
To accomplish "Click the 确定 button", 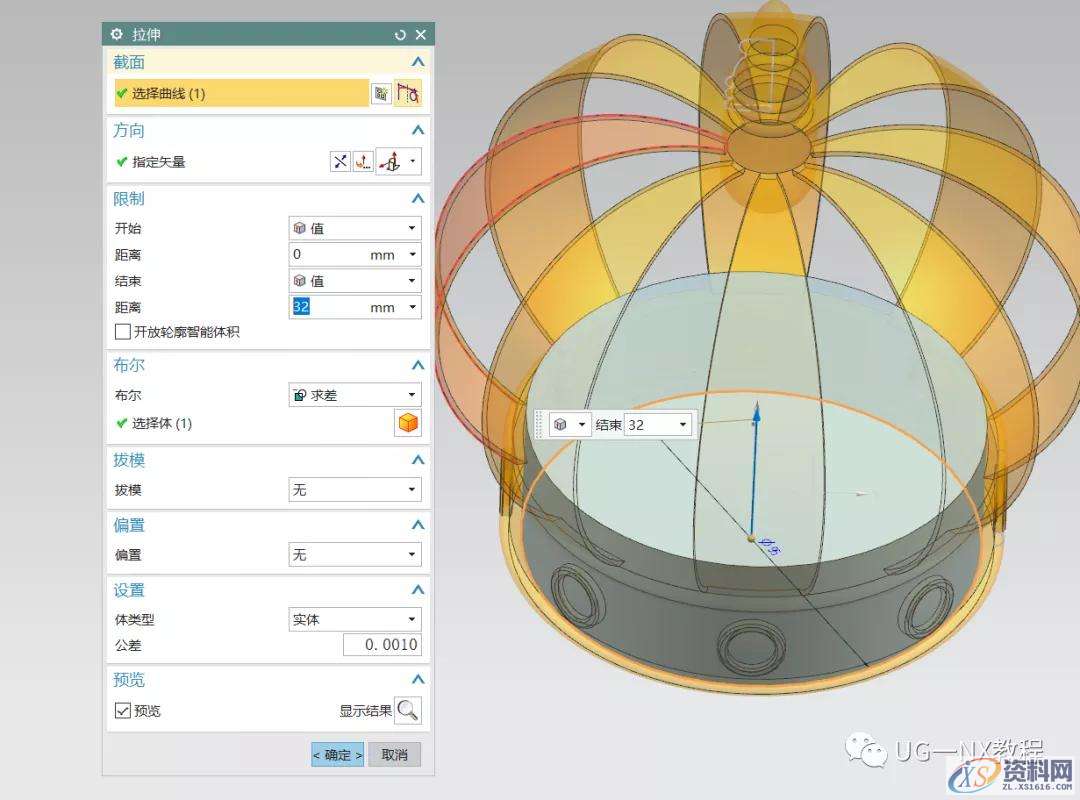I will tap(337, 755).
